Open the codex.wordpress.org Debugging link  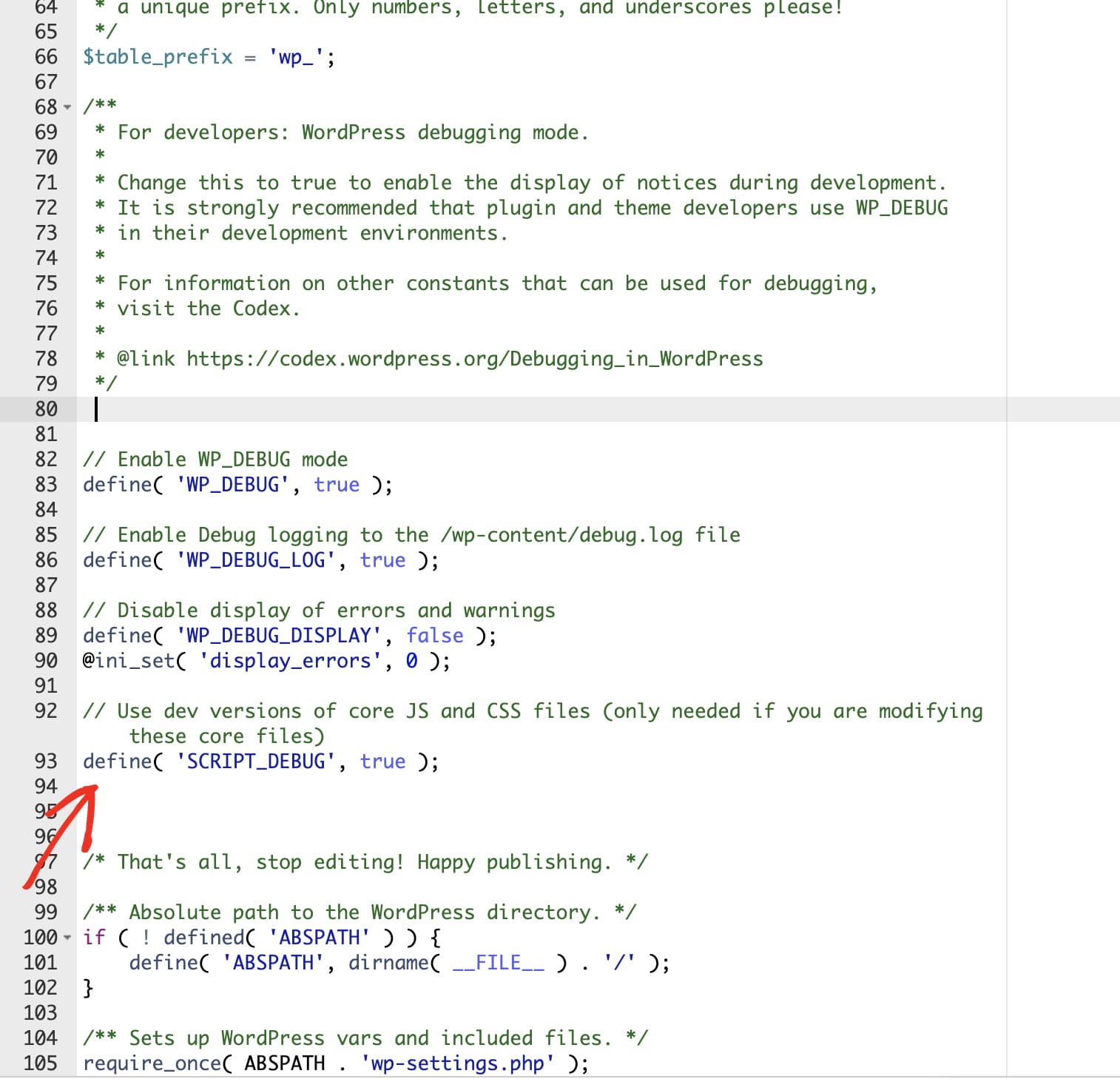coord(473,358)
